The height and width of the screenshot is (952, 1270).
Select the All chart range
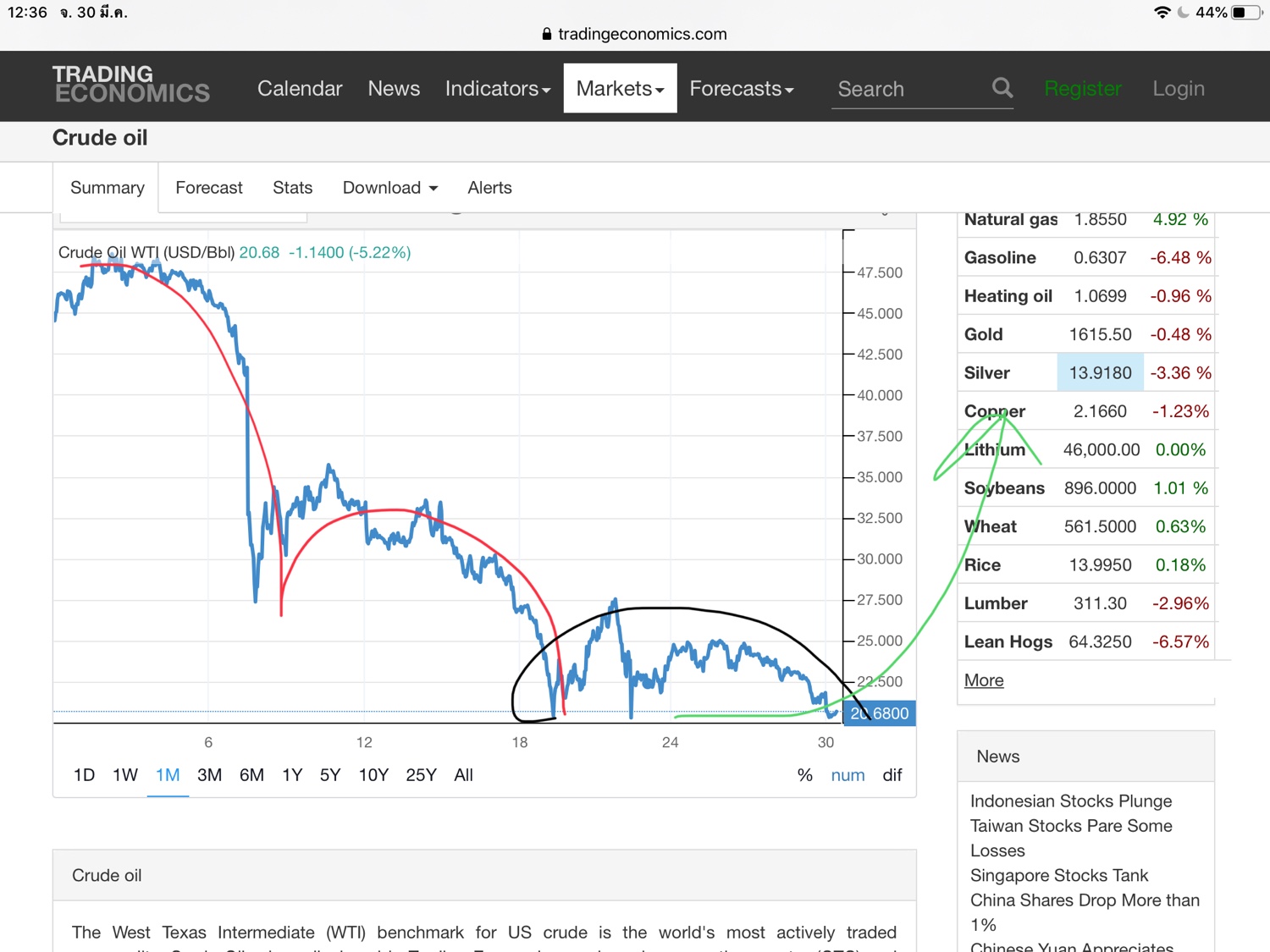click(x=463, y=775)
